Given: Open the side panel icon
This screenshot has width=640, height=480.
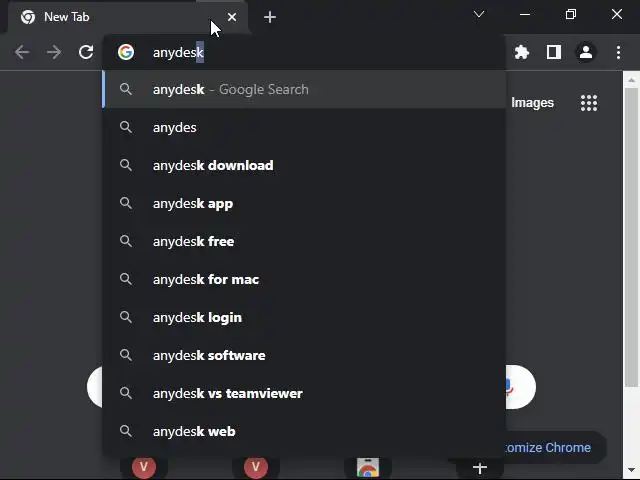Looking at the screenshot, I should (x=554, y=52).
